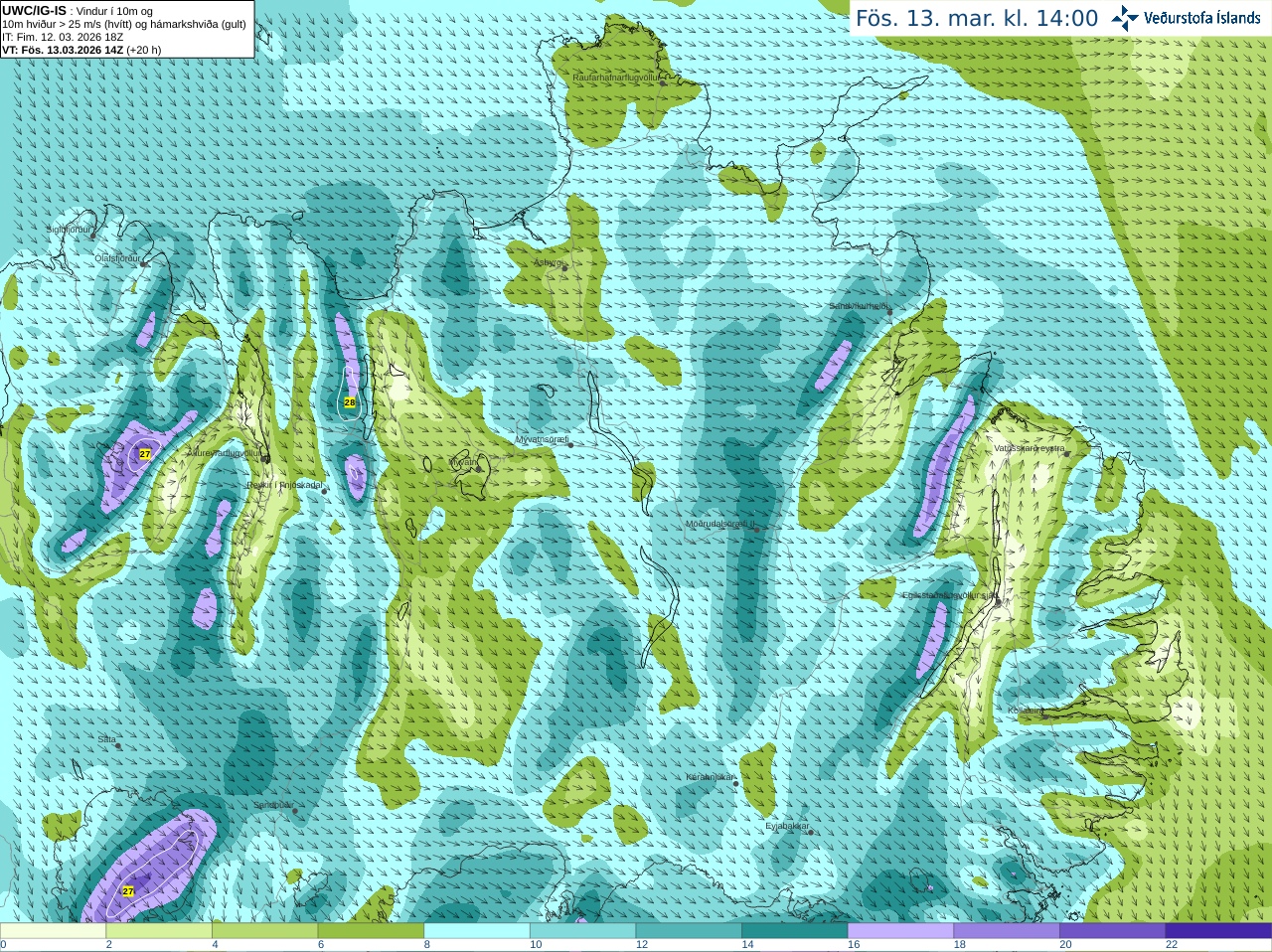This screenshot has height=952, width=1272.
Task: Click the UWC/IG-IS model title text
Action: (35, 10)
